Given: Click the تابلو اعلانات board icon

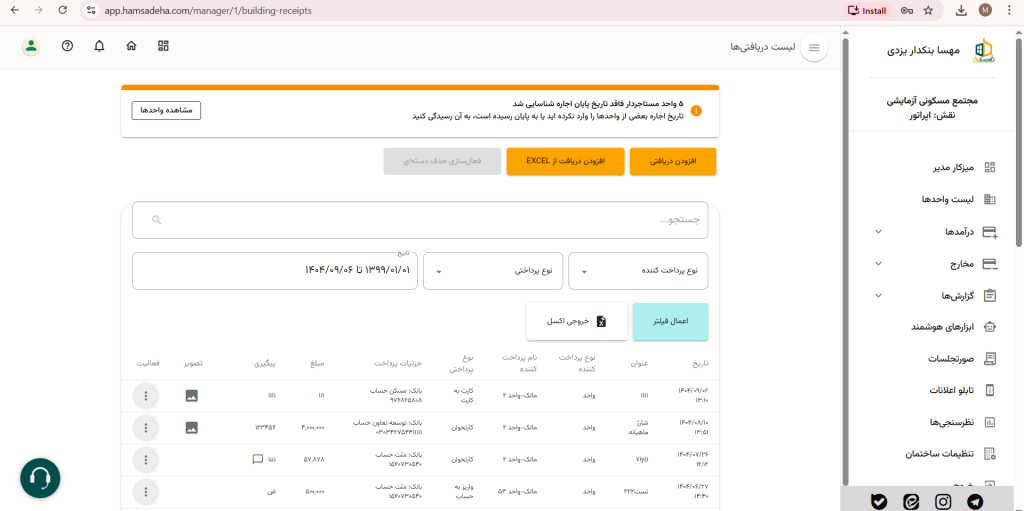Looking at the screenshot, I should pos(990,390).
